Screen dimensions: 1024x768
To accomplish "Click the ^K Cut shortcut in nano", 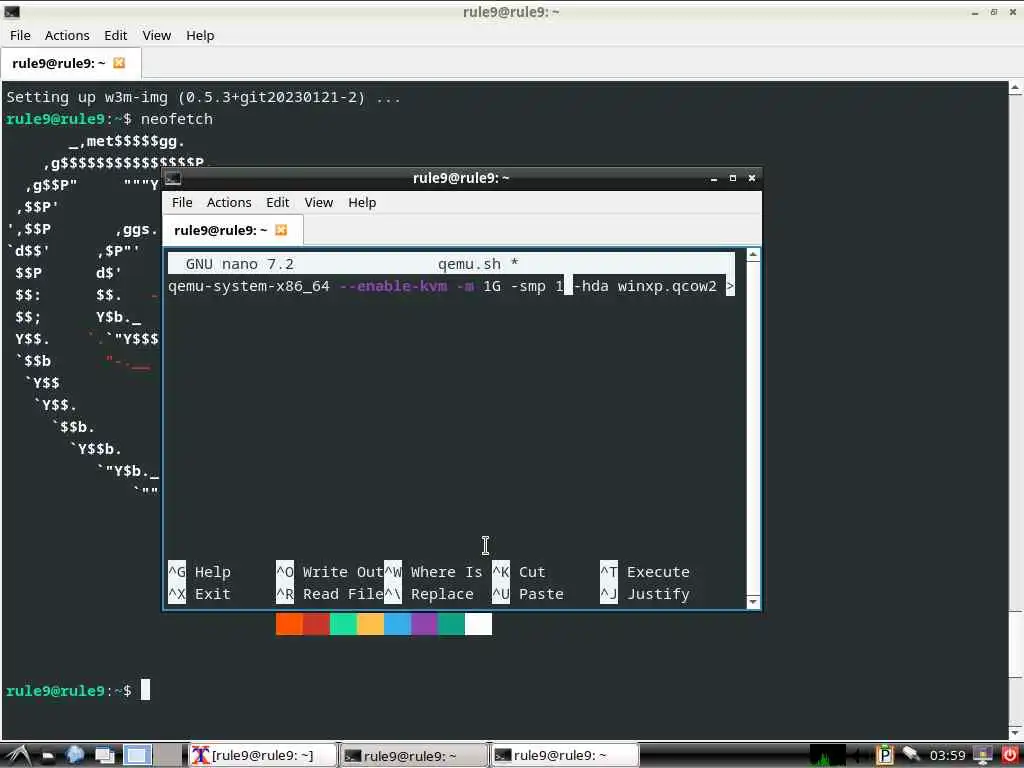I will 519,572.
